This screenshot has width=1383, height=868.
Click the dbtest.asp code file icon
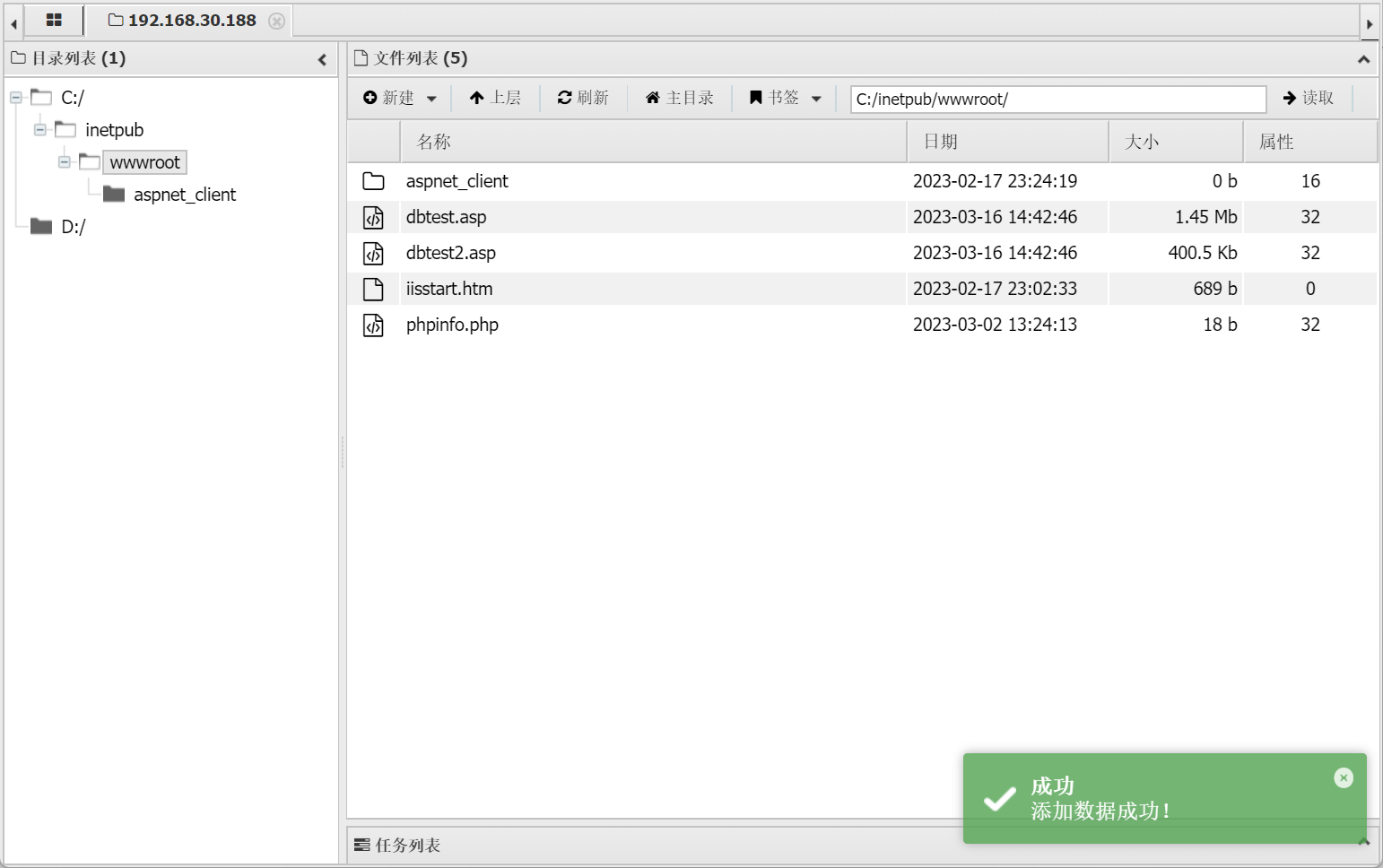[373, 217]
